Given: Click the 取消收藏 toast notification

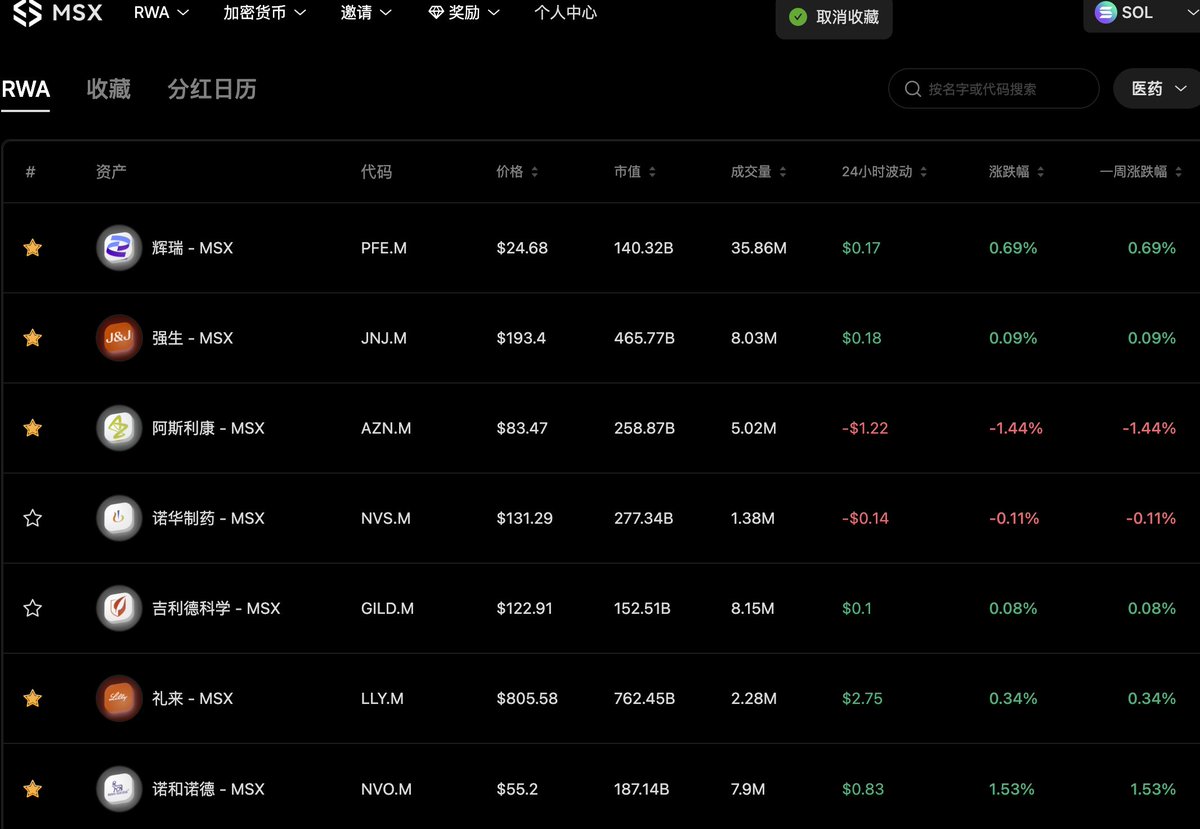Looking at the screenshot, I should (x=834, y=17).
